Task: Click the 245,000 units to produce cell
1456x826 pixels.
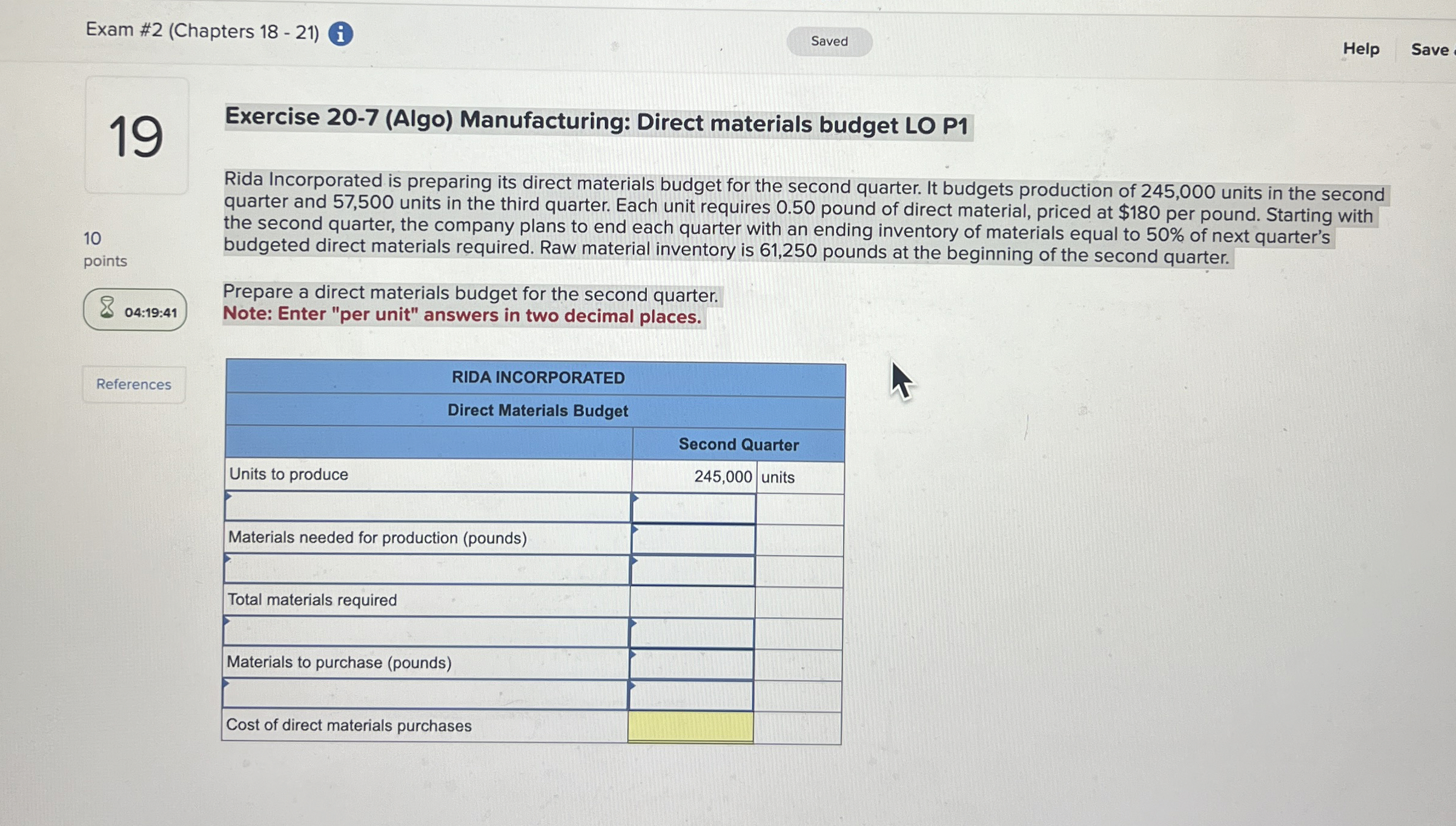Action: [694, 476]
